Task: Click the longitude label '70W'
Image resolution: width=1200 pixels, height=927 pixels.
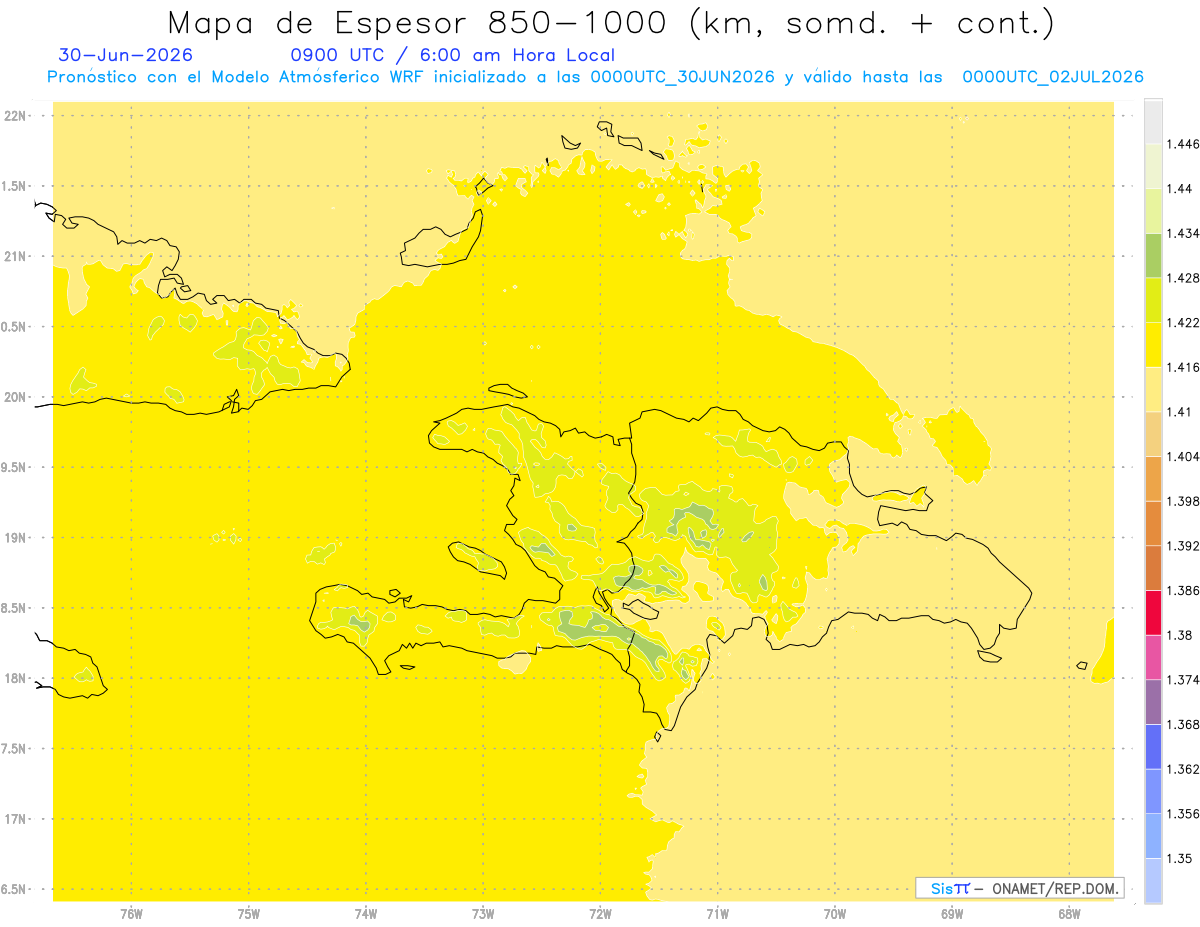Action: click(835, 913)
